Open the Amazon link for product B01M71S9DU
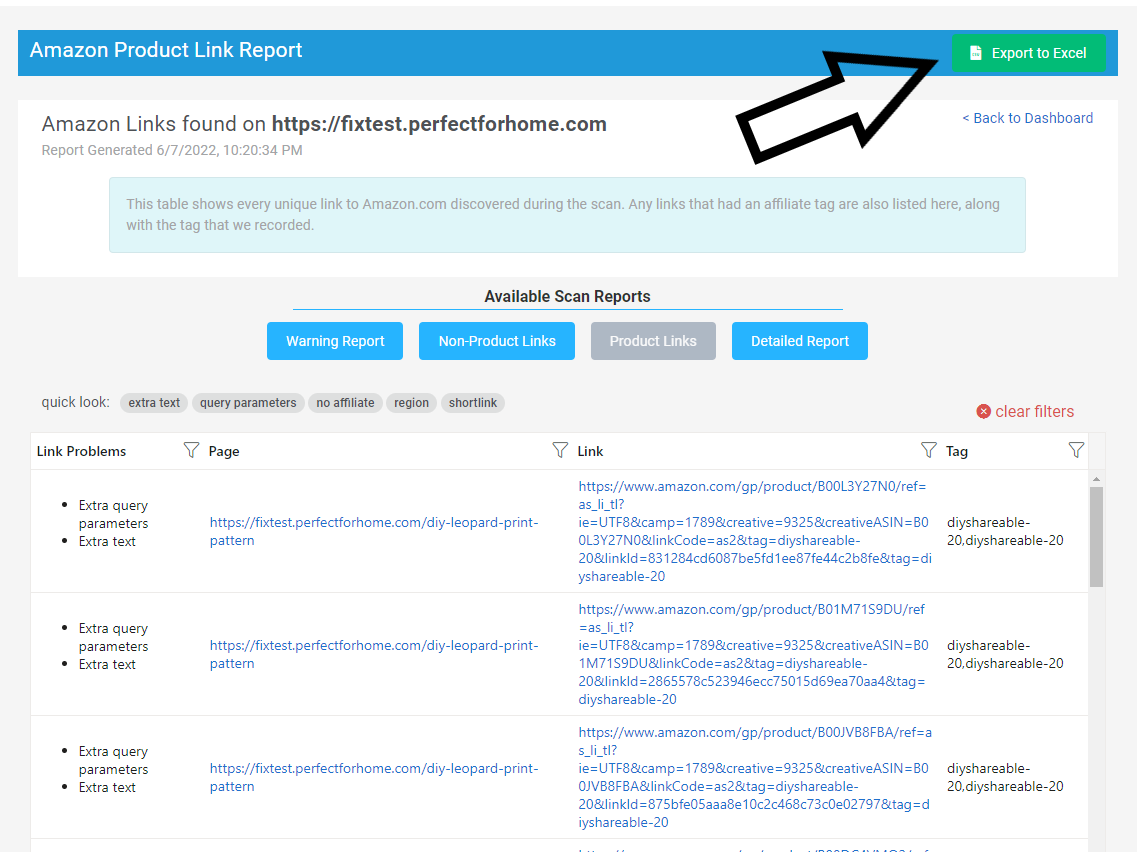This screenshot has height=852, width=1137. coord(754,654)
